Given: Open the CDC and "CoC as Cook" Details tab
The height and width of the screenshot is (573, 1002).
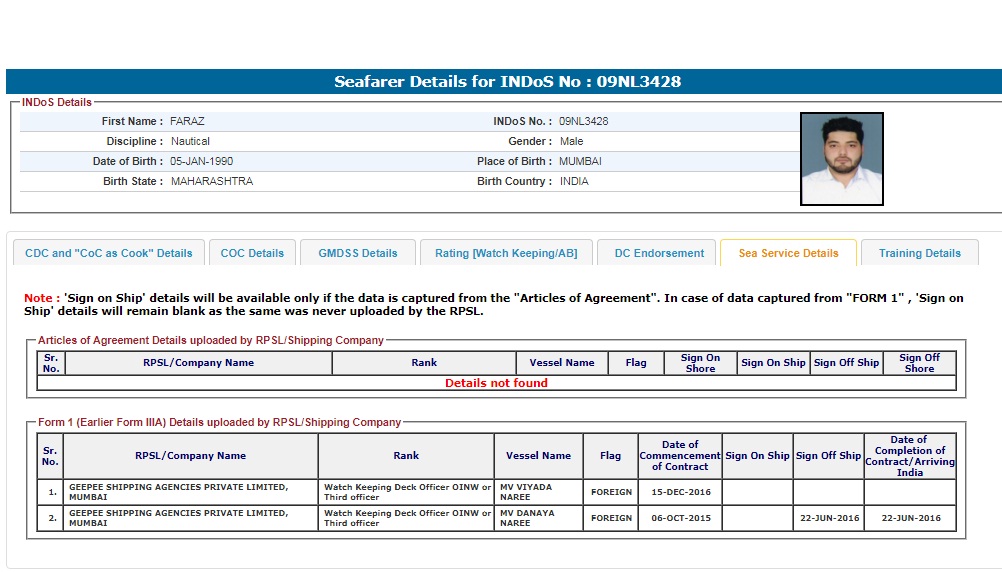Looking at the screenshot, I should (x=108, y=253).
